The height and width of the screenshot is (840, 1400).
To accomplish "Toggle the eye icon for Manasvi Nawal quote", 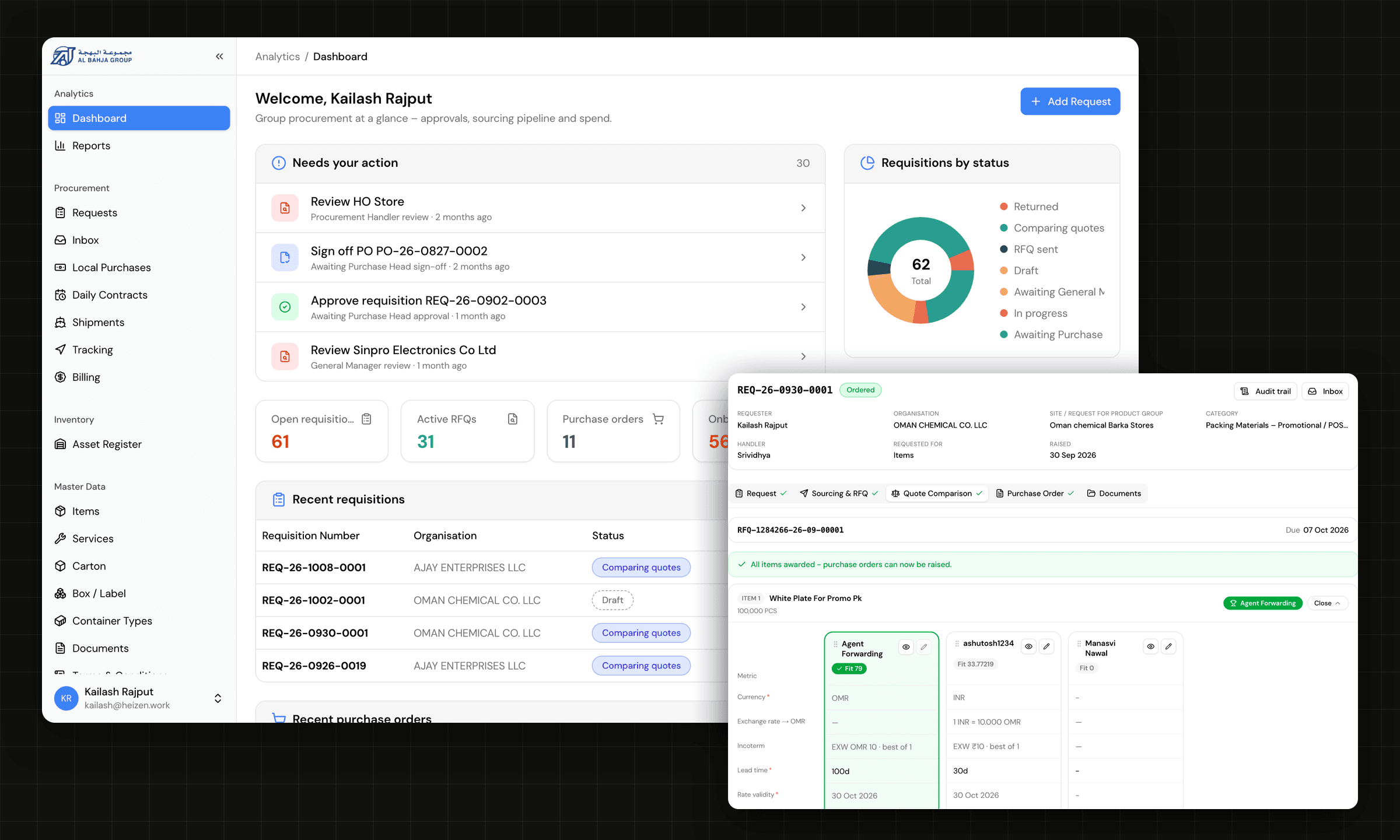I will coord(1150,646).
